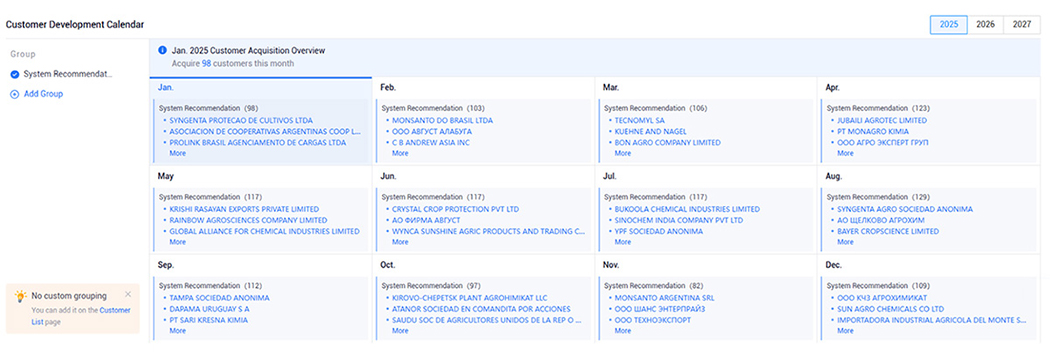Screen dimensions: 1050x361
Task: Click Add Group link
Action: tap(44, 94)
